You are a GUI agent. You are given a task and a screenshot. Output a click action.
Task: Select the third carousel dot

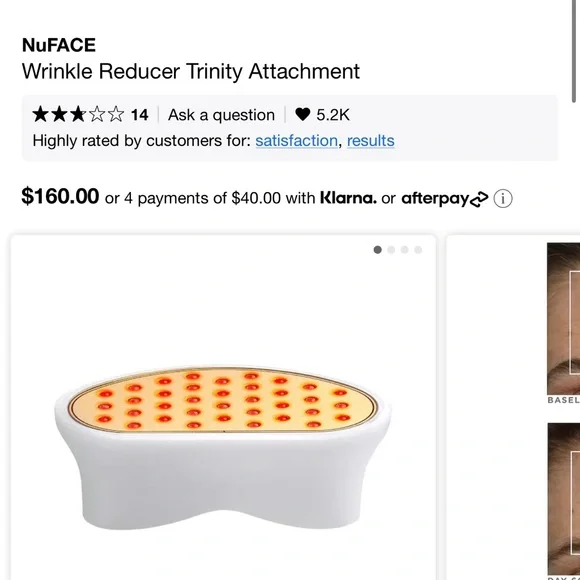(x=405, y=250)
